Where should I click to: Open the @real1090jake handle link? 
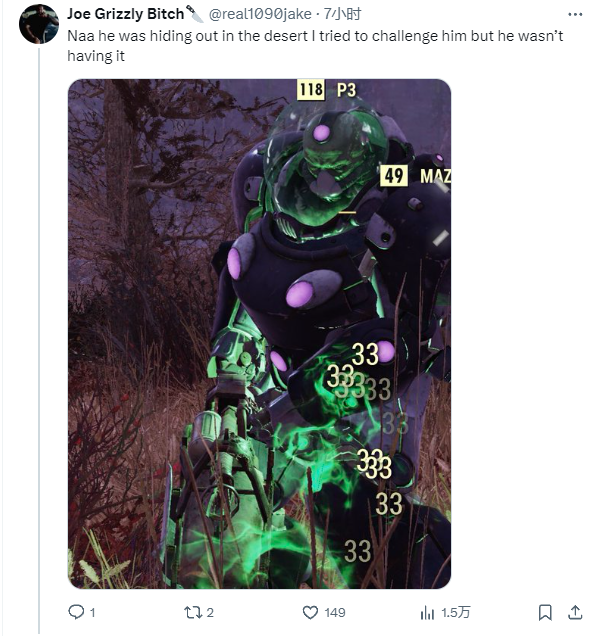click(x=259, y=14)
